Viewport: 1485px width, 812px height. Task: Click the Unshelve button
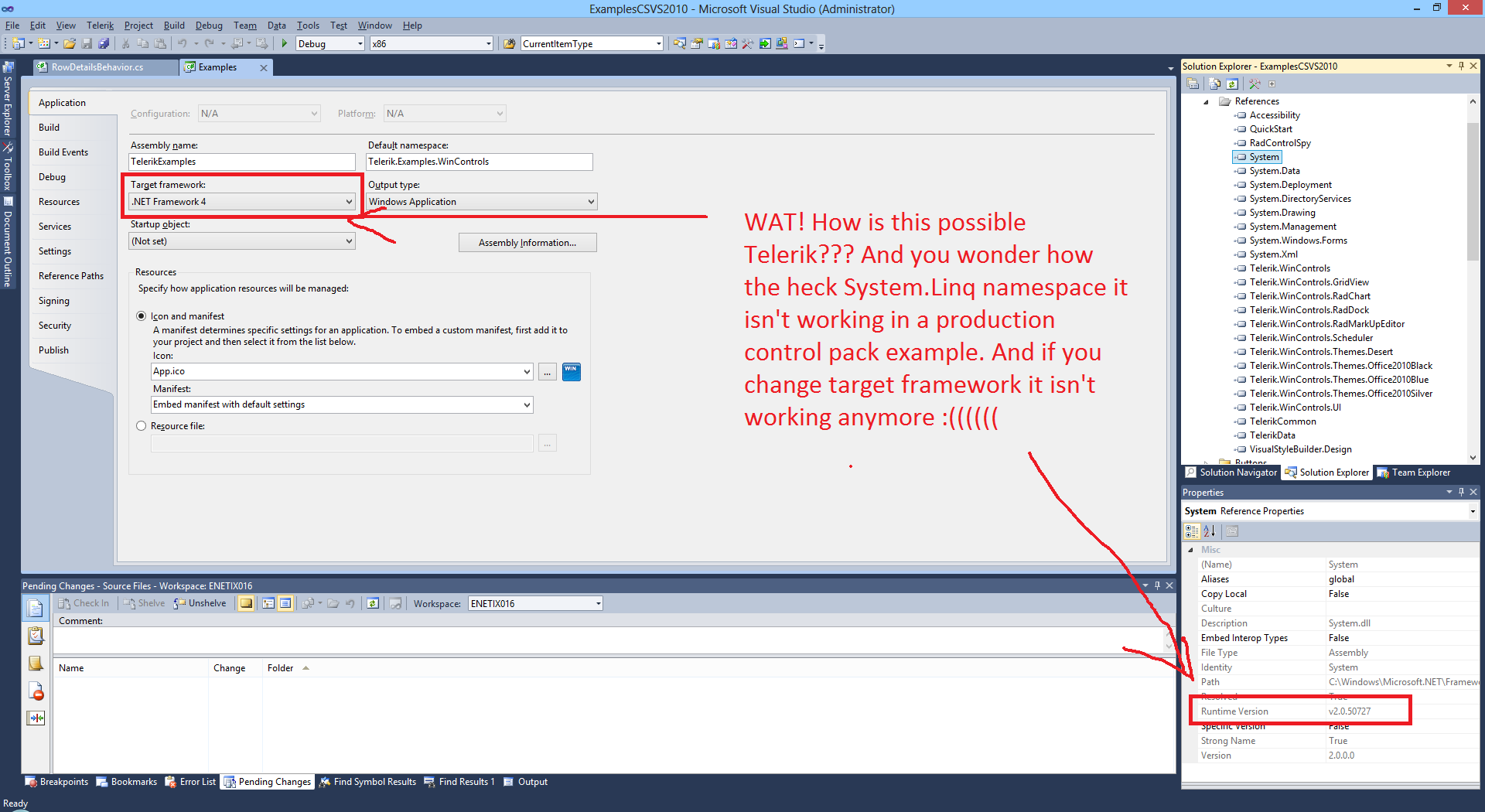coord(200,603)
